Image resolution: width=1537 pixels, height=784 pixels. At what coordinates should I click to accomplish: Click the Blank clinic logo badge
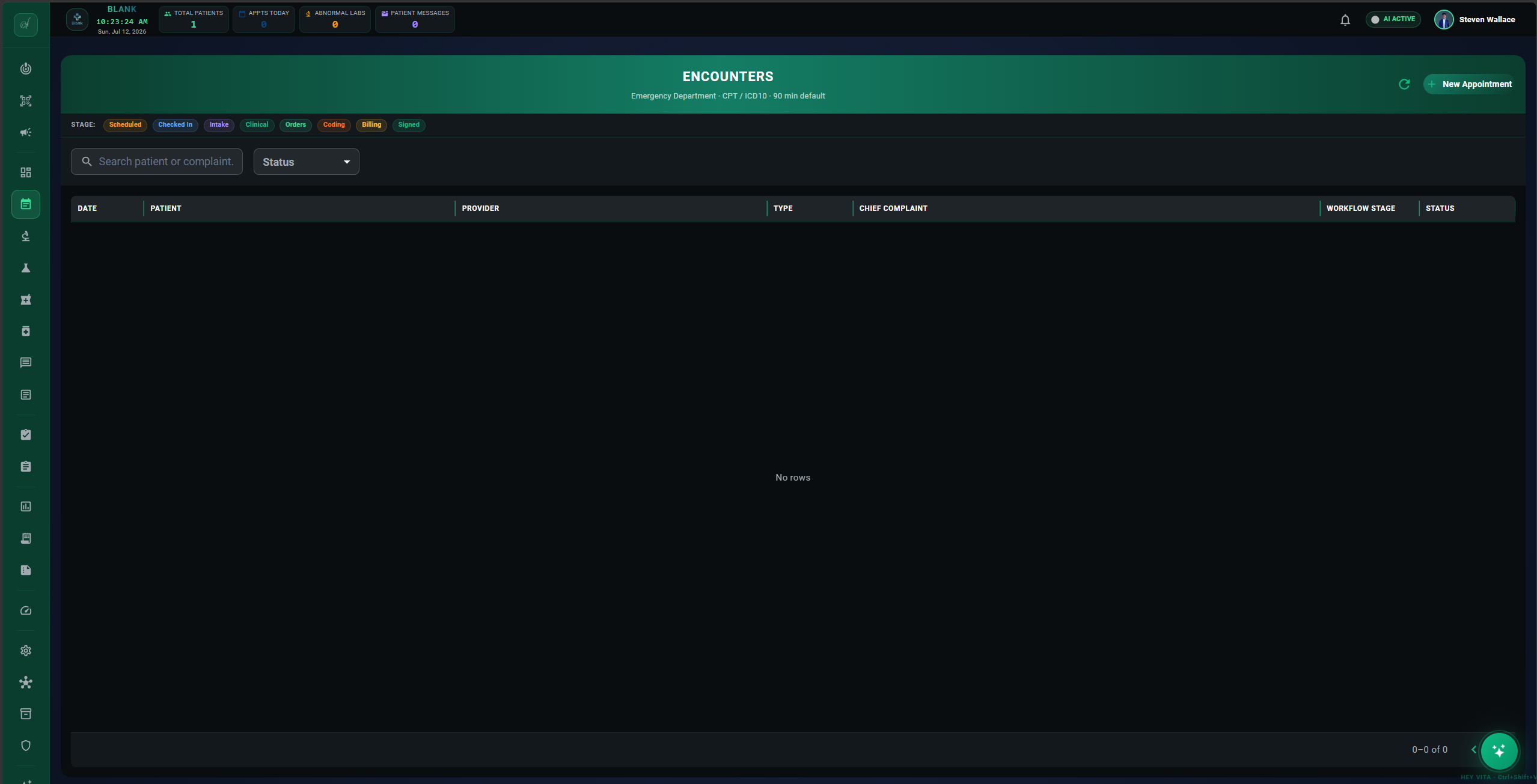point(77,19)
